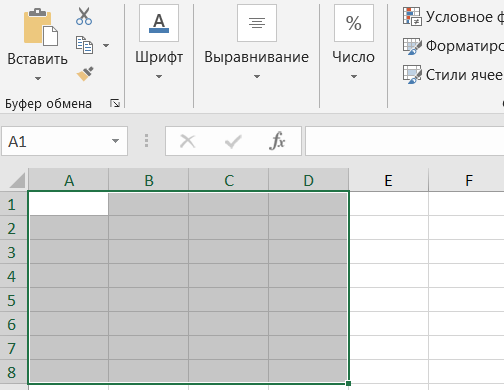Click the Шрифт group label

click(159, 57)
